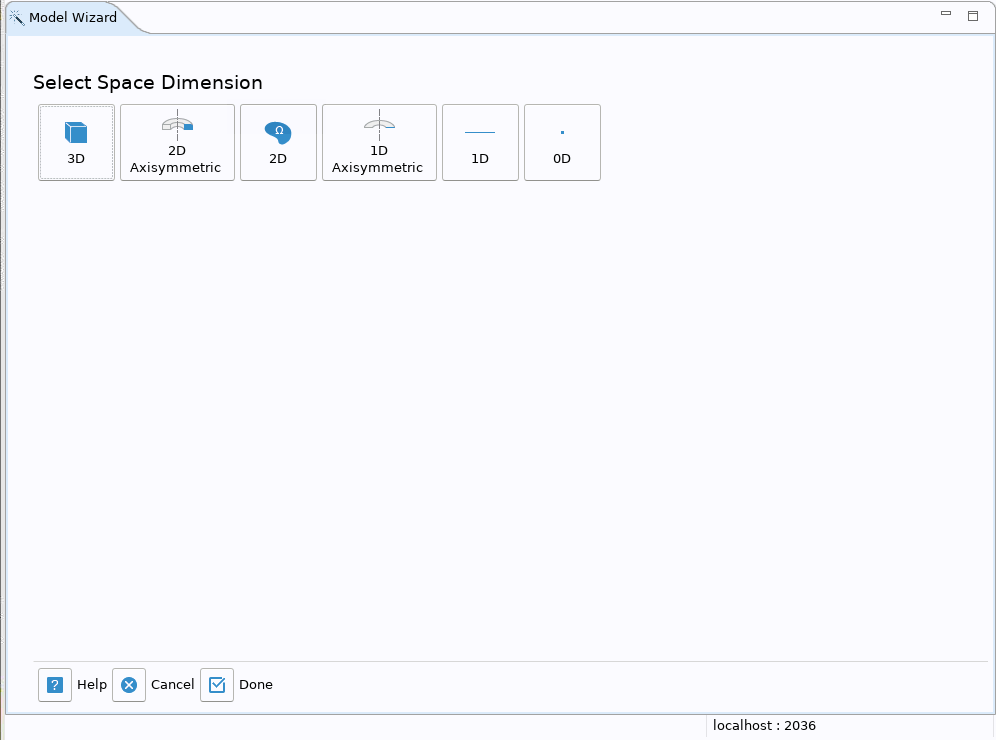Click the '1D Axisymmetric' text label

378,160
